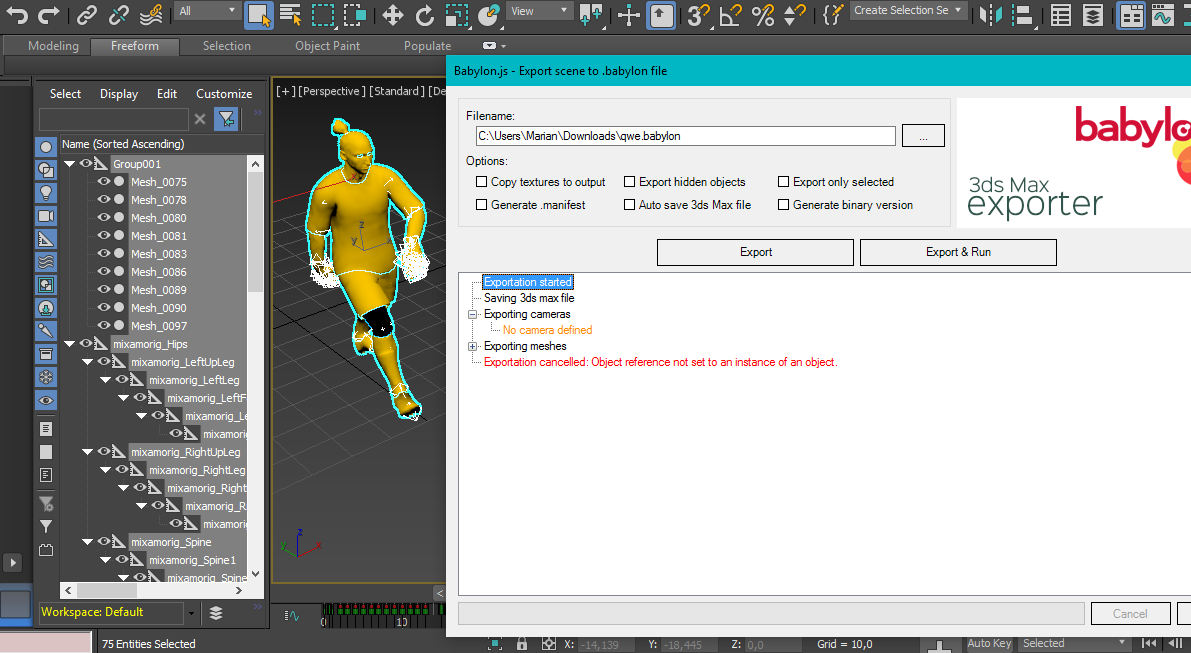The width and height of the screenshot is (1191, 653).
Task: Click the Align tool icon
Action: pos(1022,14)
